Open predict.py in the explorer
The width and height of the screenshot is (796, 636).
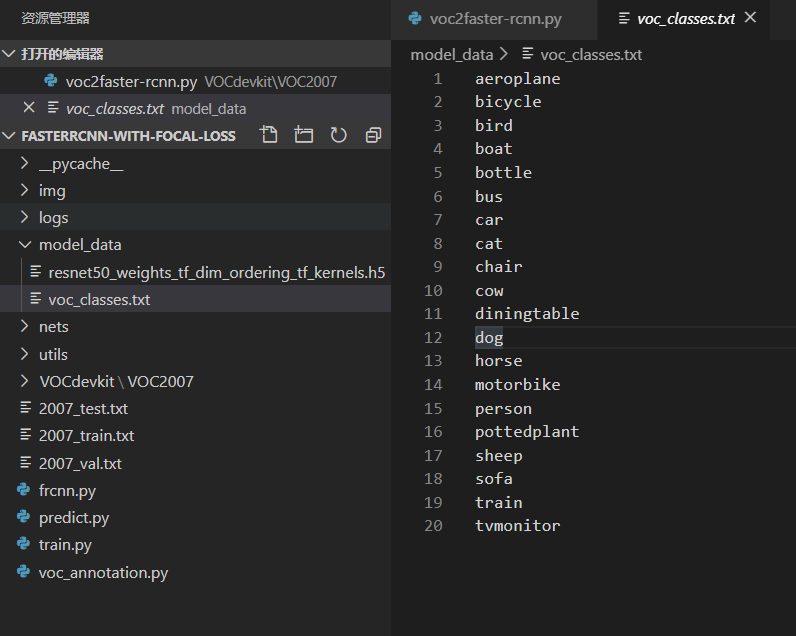click(x=195, y=517)
